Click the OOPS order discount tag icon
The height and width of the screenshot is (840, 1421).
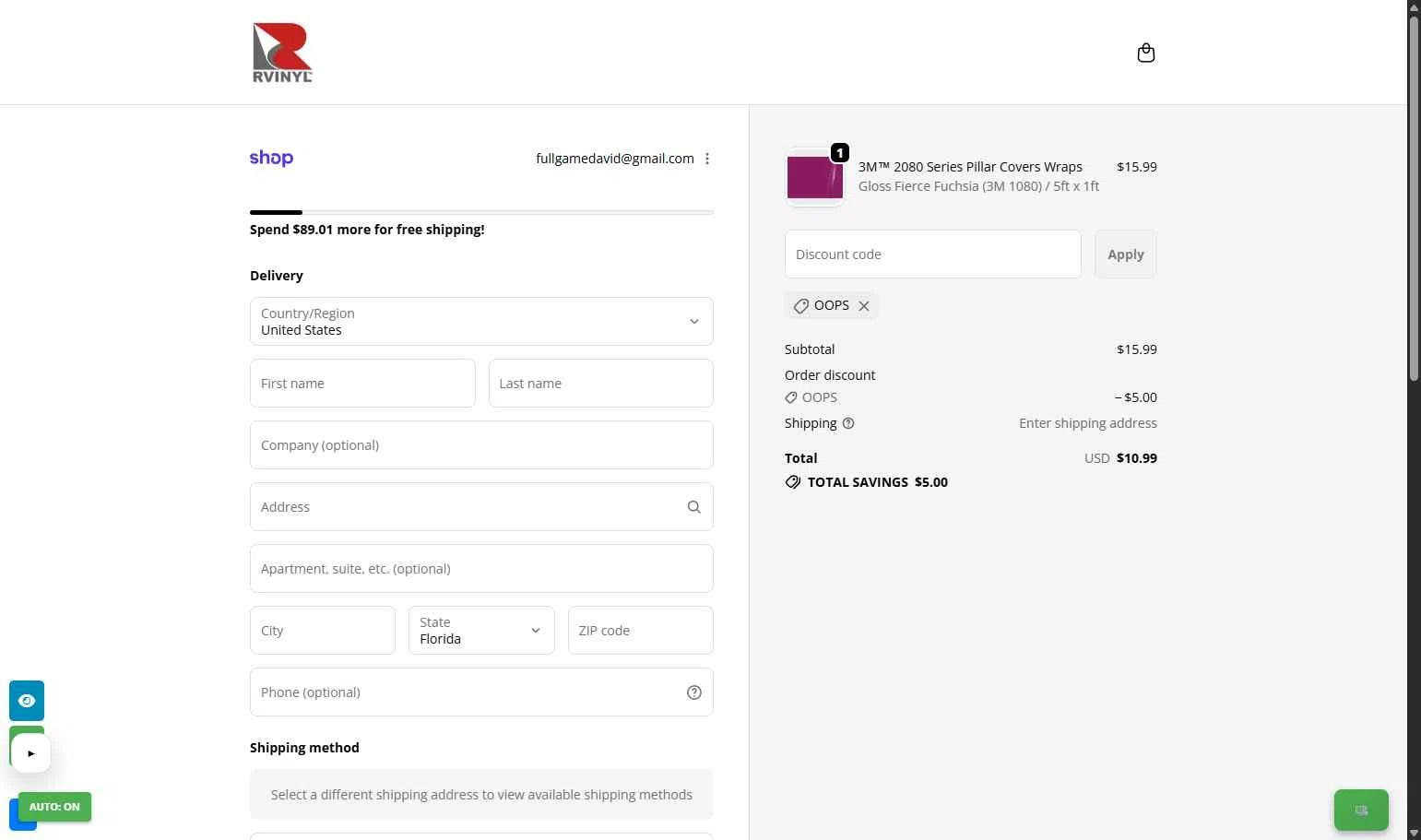click(x=791, y=397)
